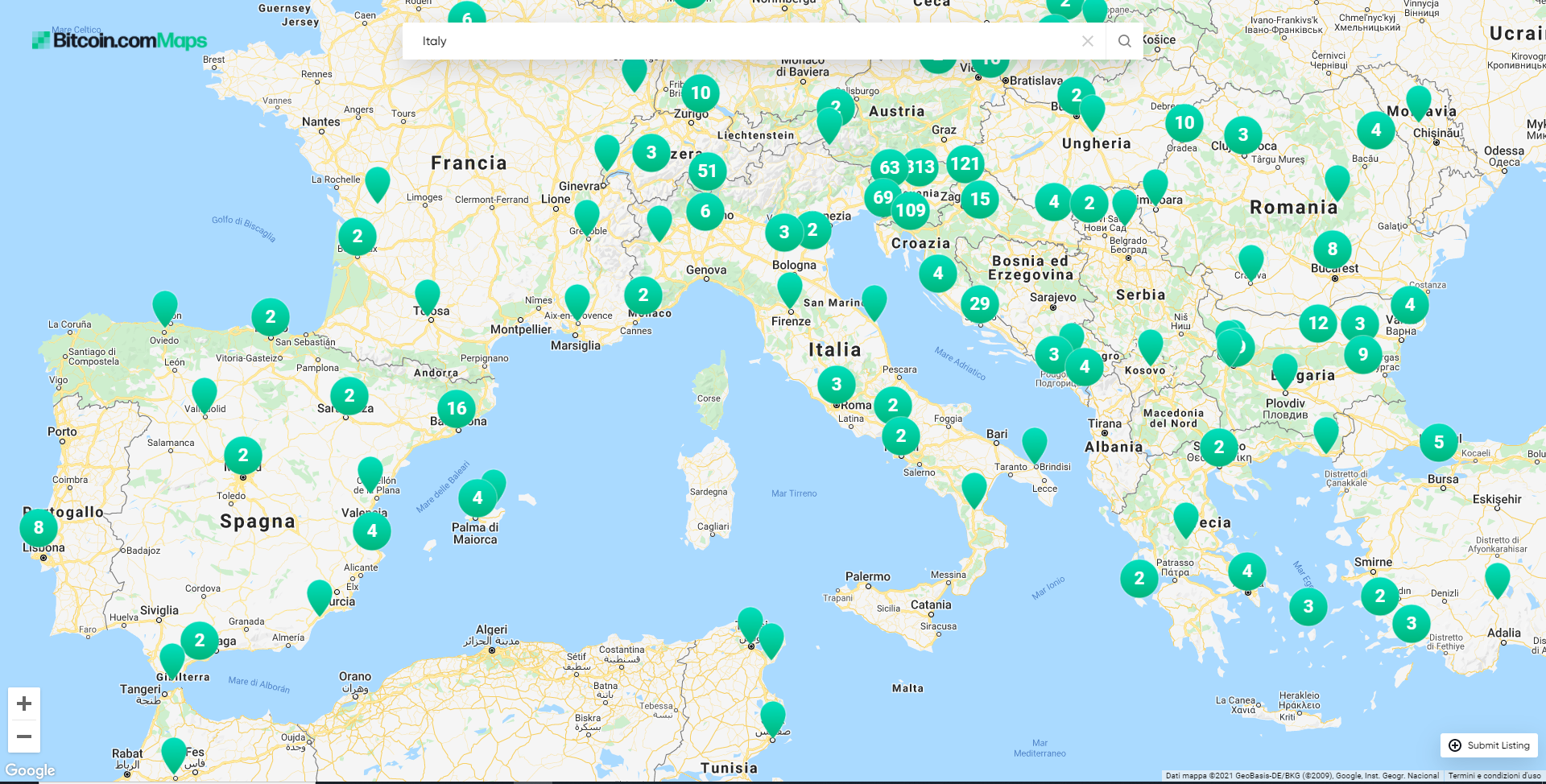Select the map pin near Oviedo
The height and width of the screenshot is (784, 1546).
pyautogui.click(x=165, y=307)
